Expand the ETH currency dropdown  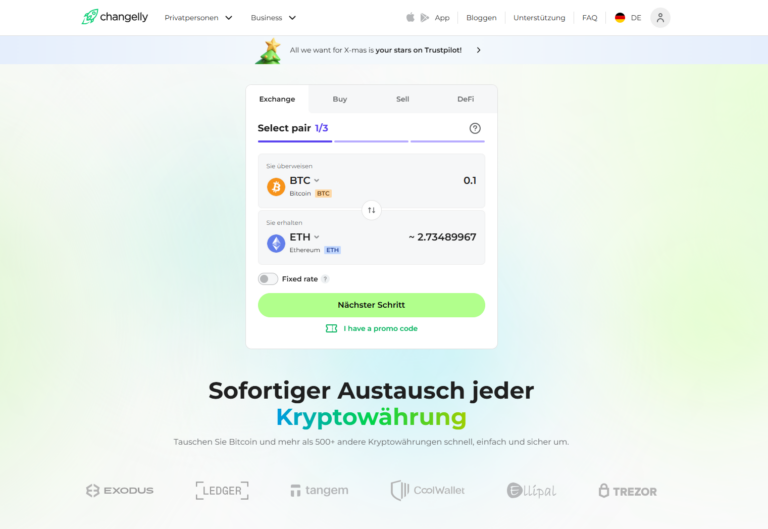coord(304,237)
